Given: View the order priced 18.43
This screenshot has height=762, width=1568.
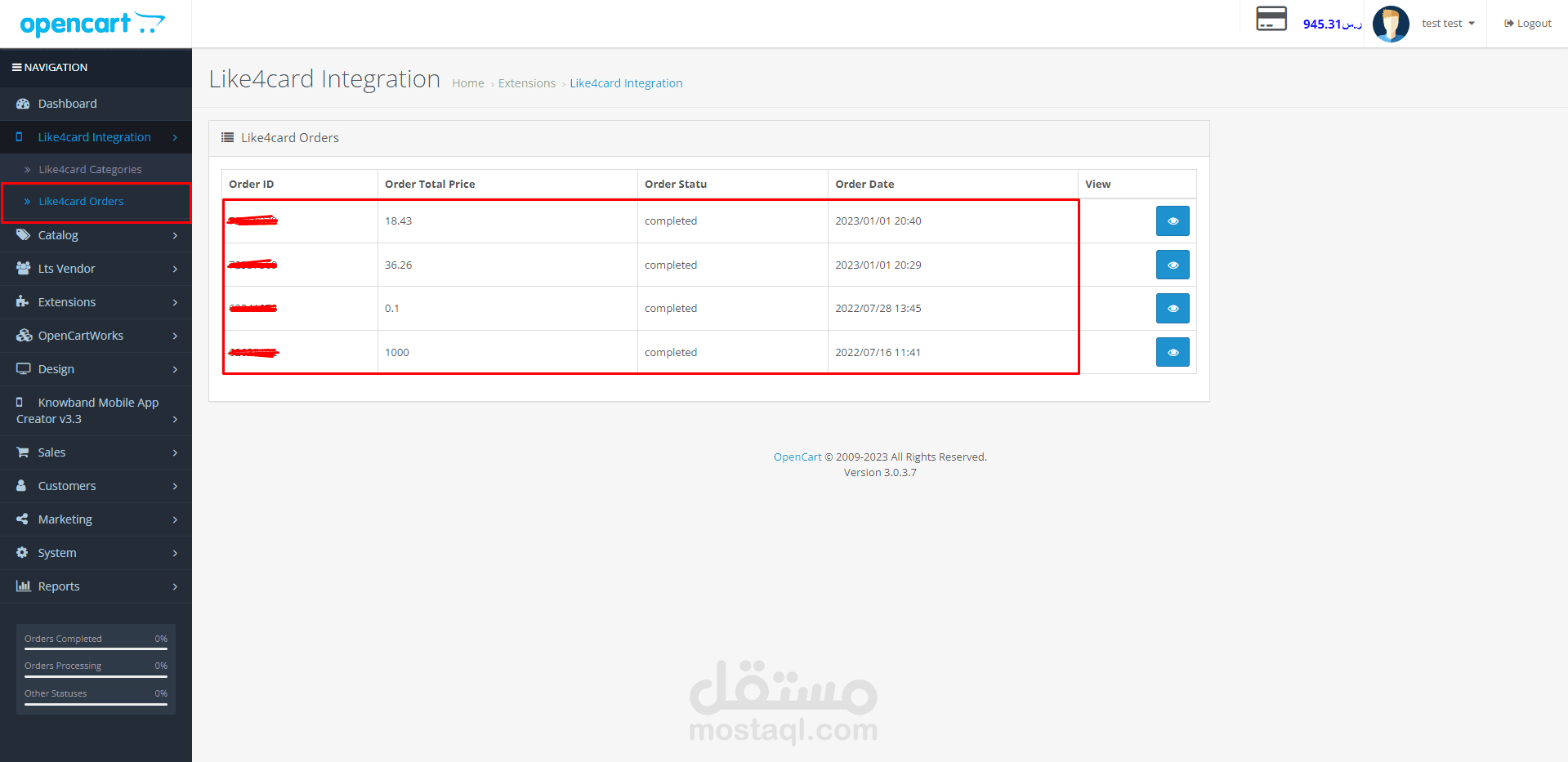Looking at the screenshot, I should (1173, 221).
